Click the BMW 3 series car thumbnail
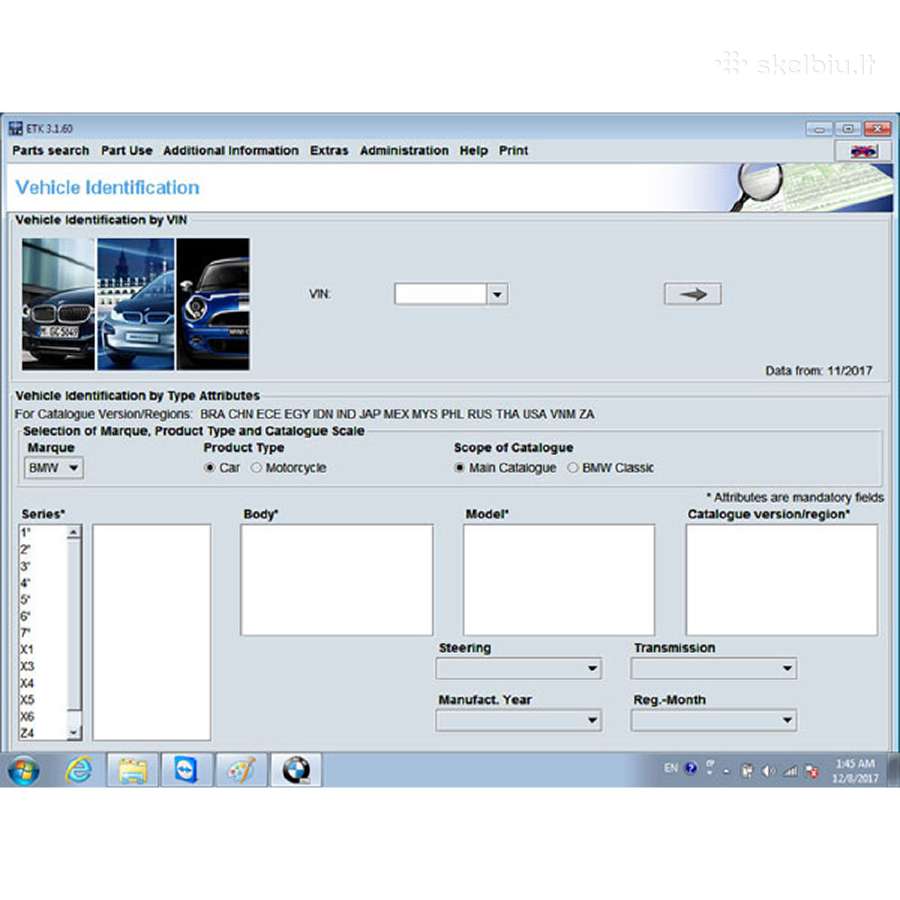This screenshot has height=900, width=900. tap(58, 304)
